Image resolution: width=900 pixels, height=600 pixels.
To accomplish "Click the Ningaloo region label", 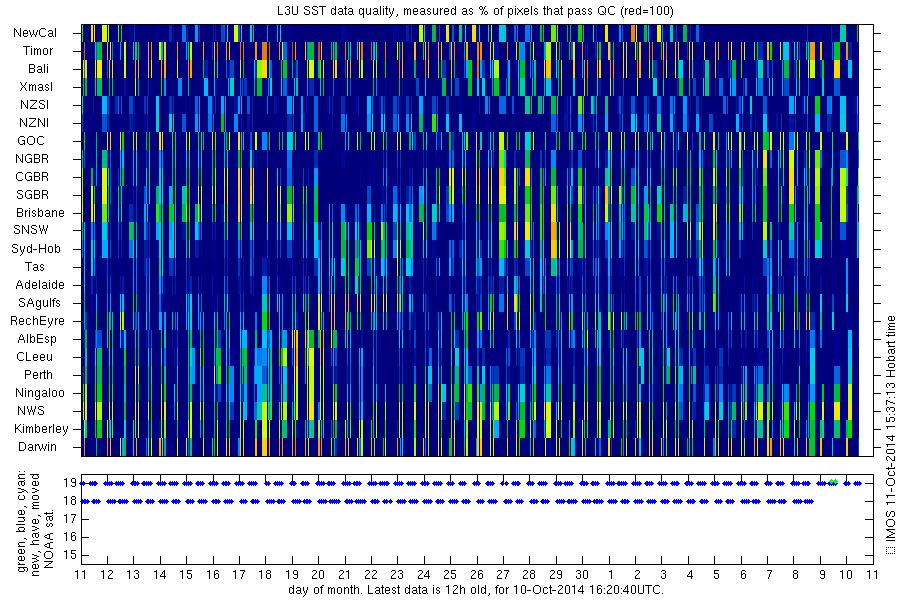I will [40, 393].
